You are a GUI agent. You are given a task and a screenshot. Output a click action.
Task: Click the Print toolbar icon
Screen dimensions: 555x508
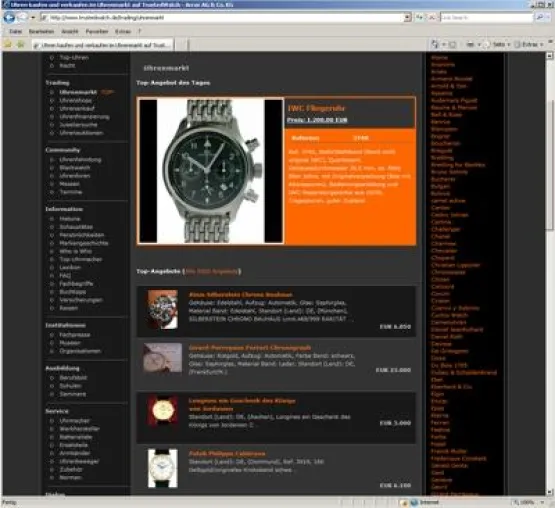click(470, 44)
